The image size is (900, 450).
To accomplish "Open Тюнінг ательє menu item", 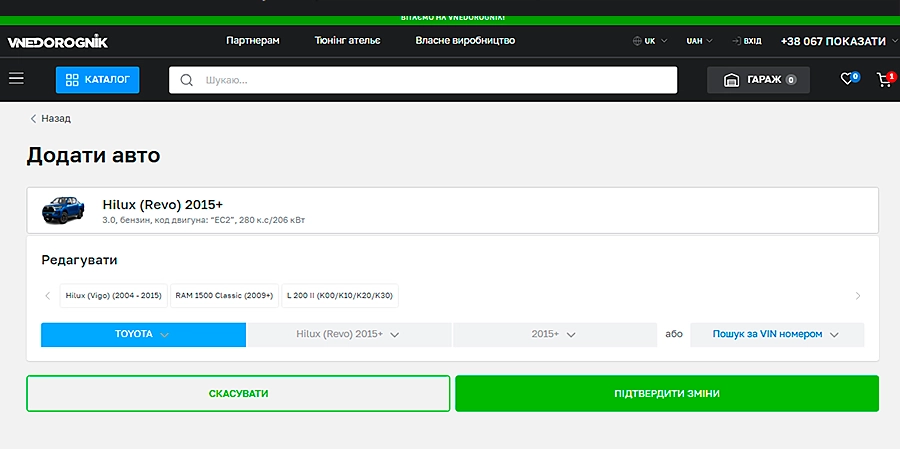I will (x=347, y=41).
